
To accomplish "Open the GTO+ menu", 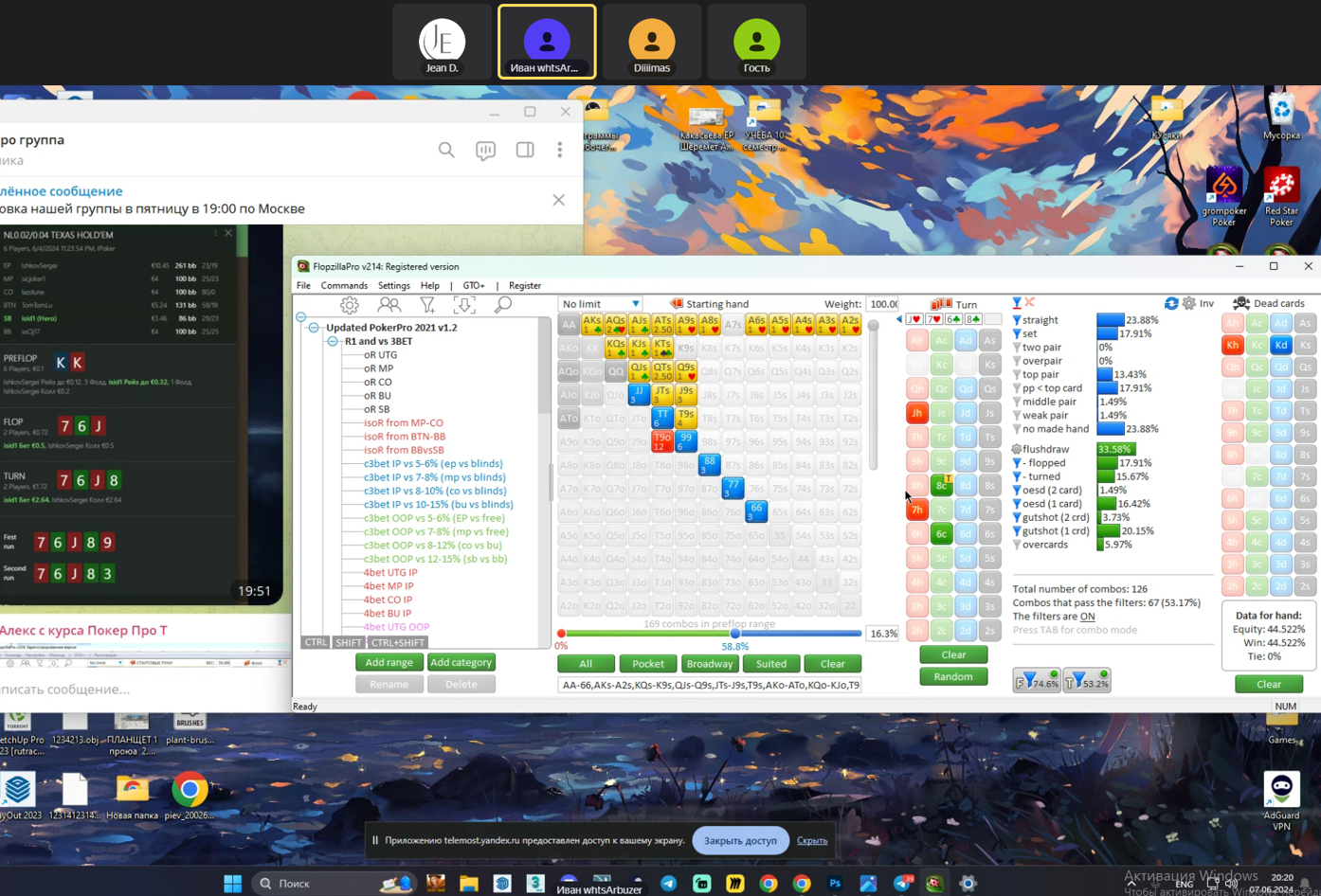I will [474, 286].
